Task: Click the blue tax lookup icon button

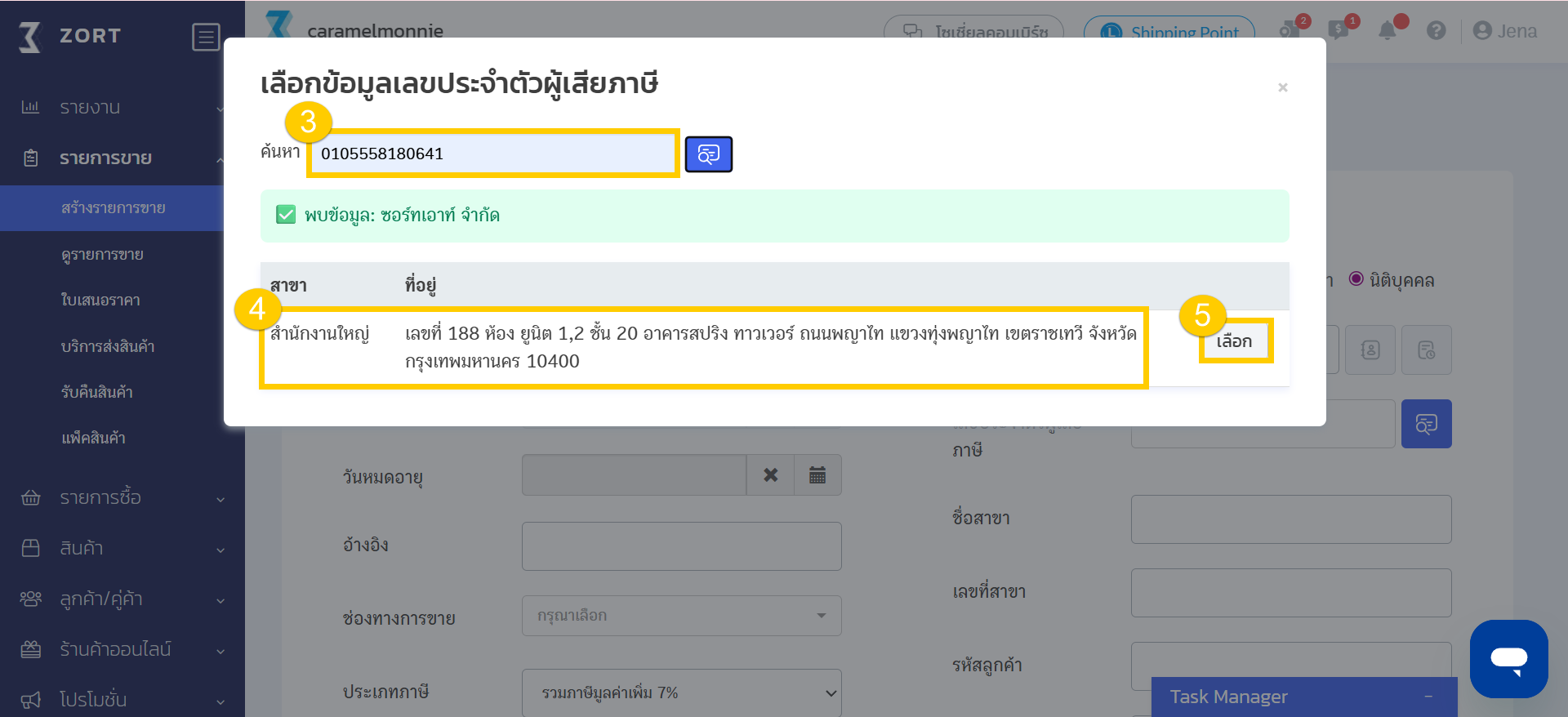Action: [x=1426, y=424]
